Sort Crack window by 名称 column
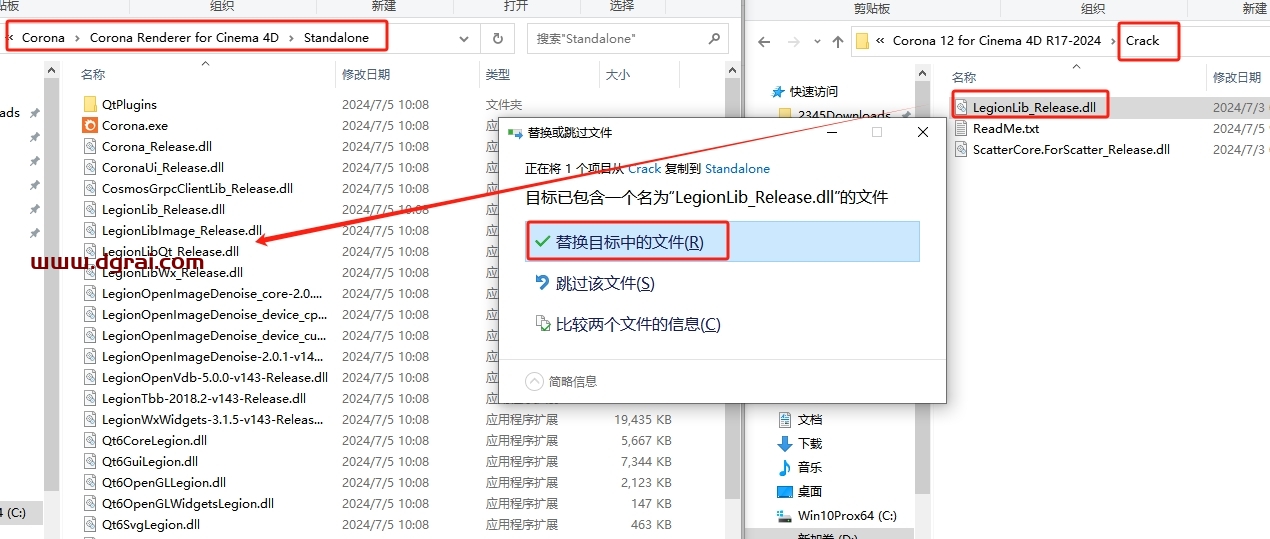This screenshot has width=1270, height=539. tap(963, 77)
